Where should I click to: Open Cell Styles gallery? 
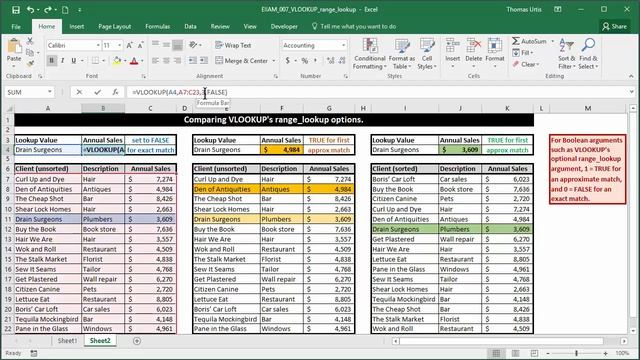coord(427,53)
